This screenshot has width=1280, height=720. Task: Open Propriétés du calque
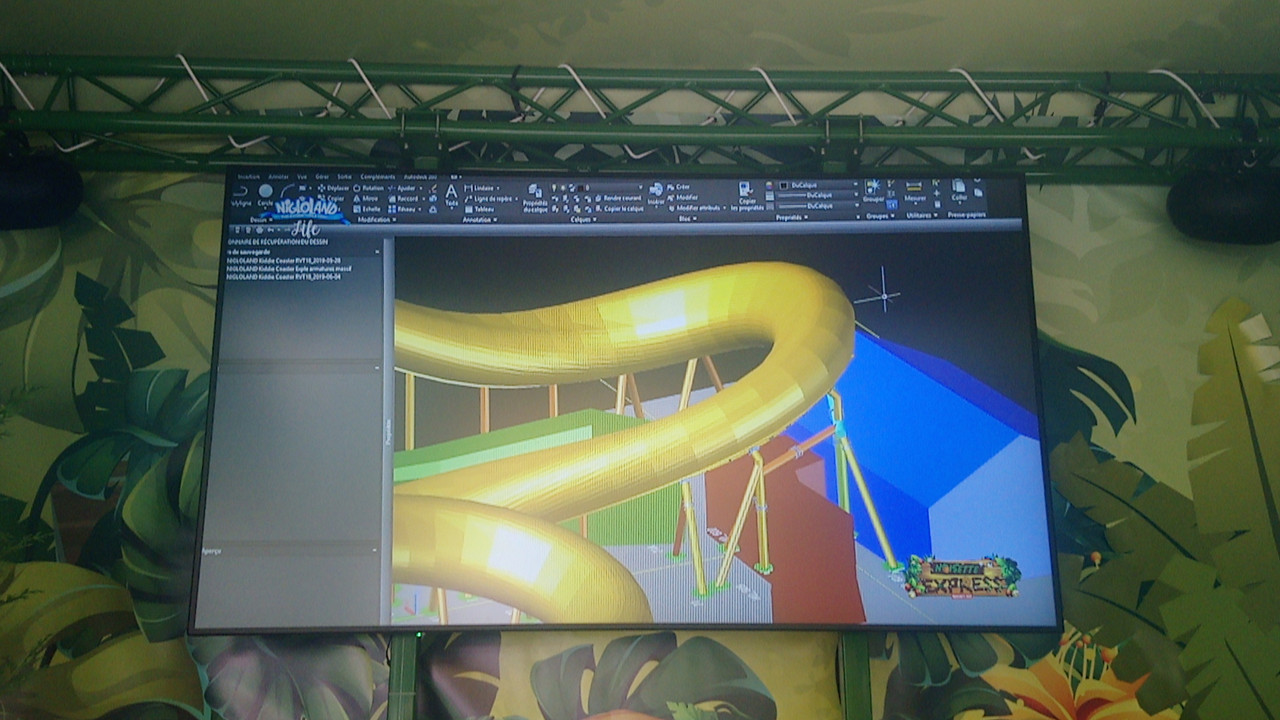[535, 198]
